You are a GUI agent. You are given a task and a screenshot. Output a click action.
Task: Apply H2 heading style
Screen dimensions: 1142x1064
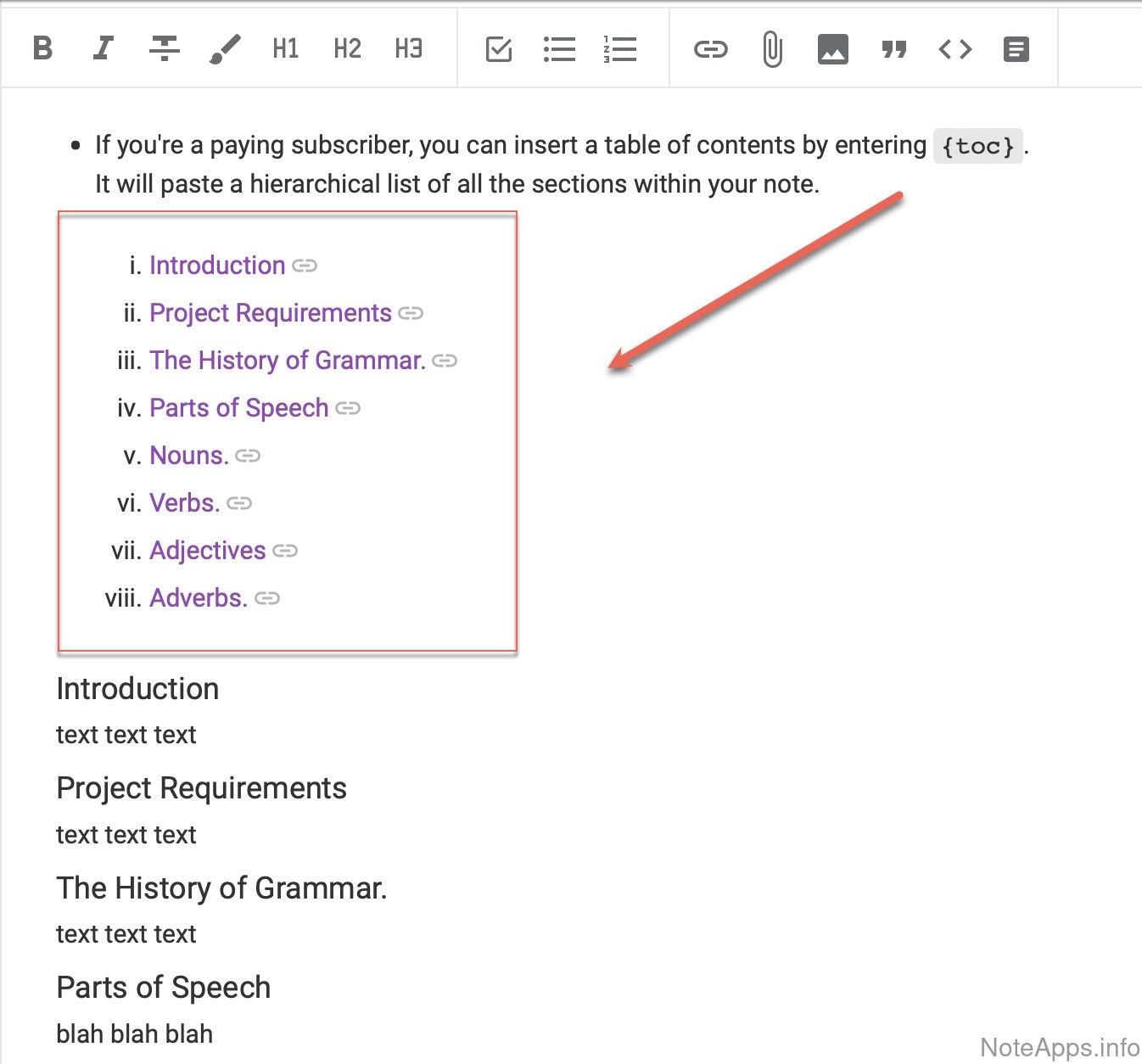point(347,48)
